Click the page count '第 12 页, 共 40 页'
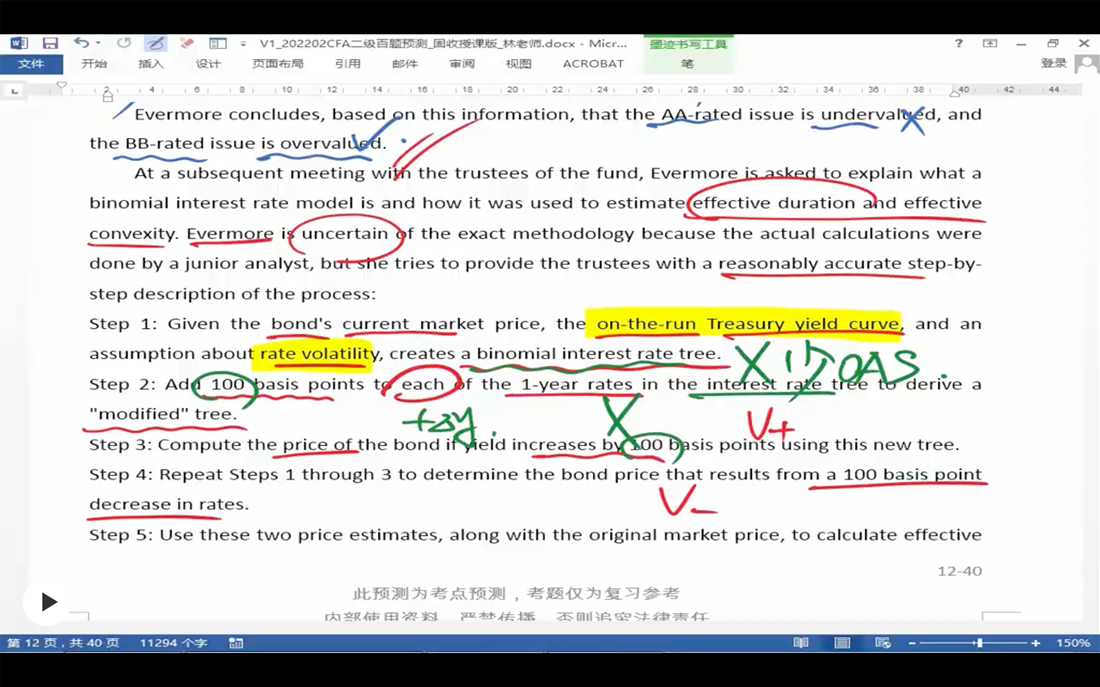1100x687 pixels. point(62,643)
